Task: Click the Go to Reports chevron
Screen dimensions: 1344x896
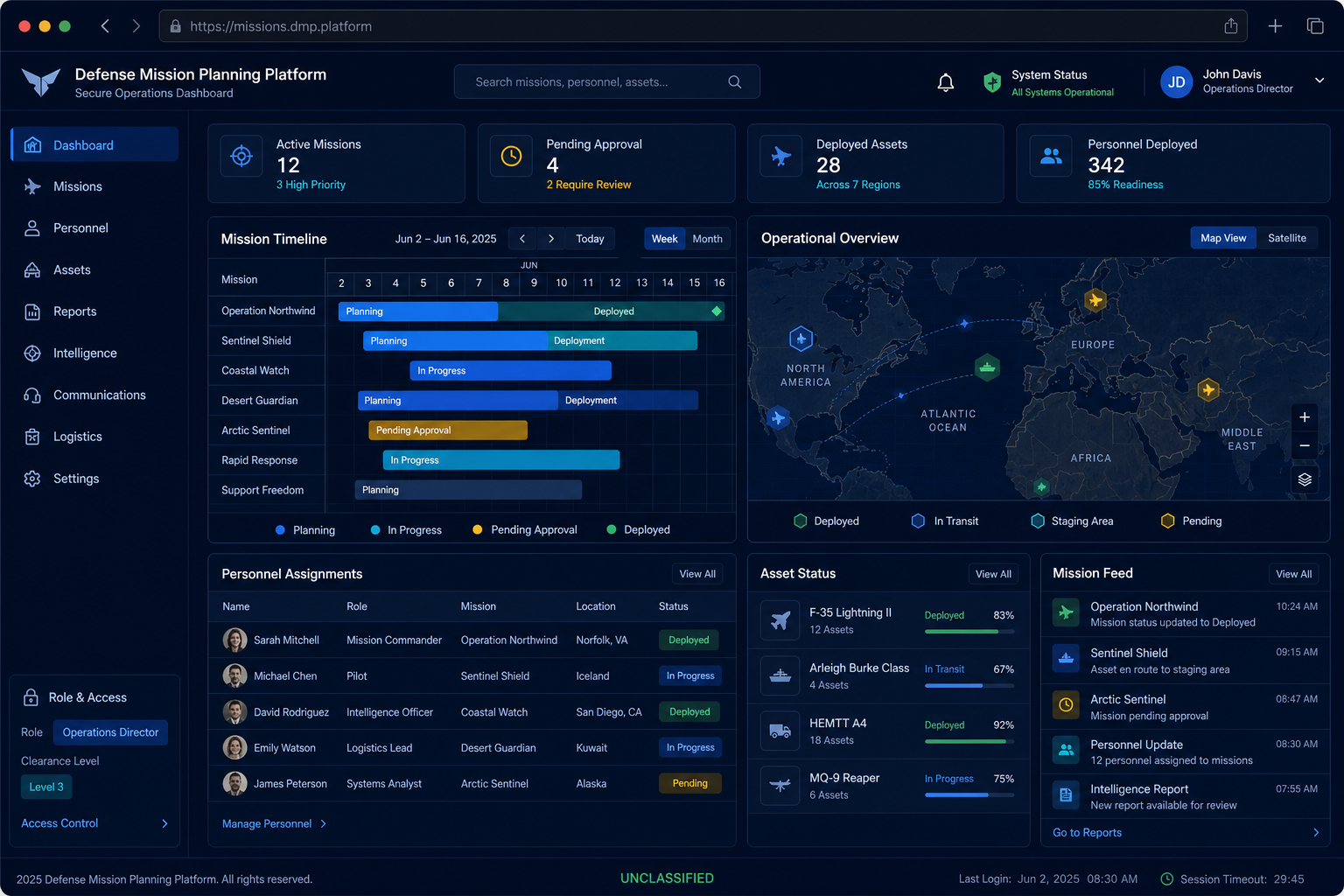Action: coord(1316,833)
